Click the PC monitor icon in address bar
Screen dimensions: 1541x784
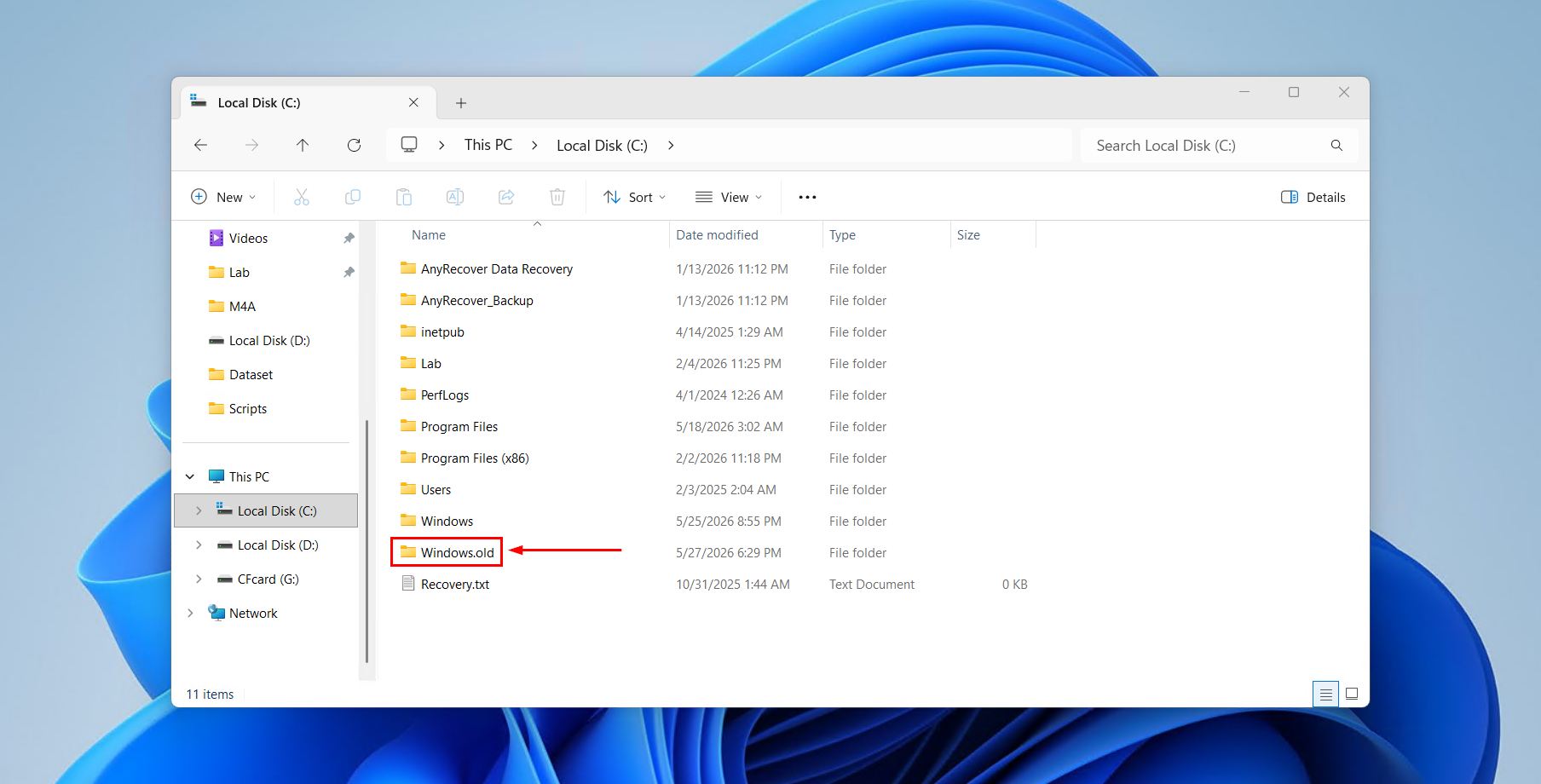(x=409, y=145)
